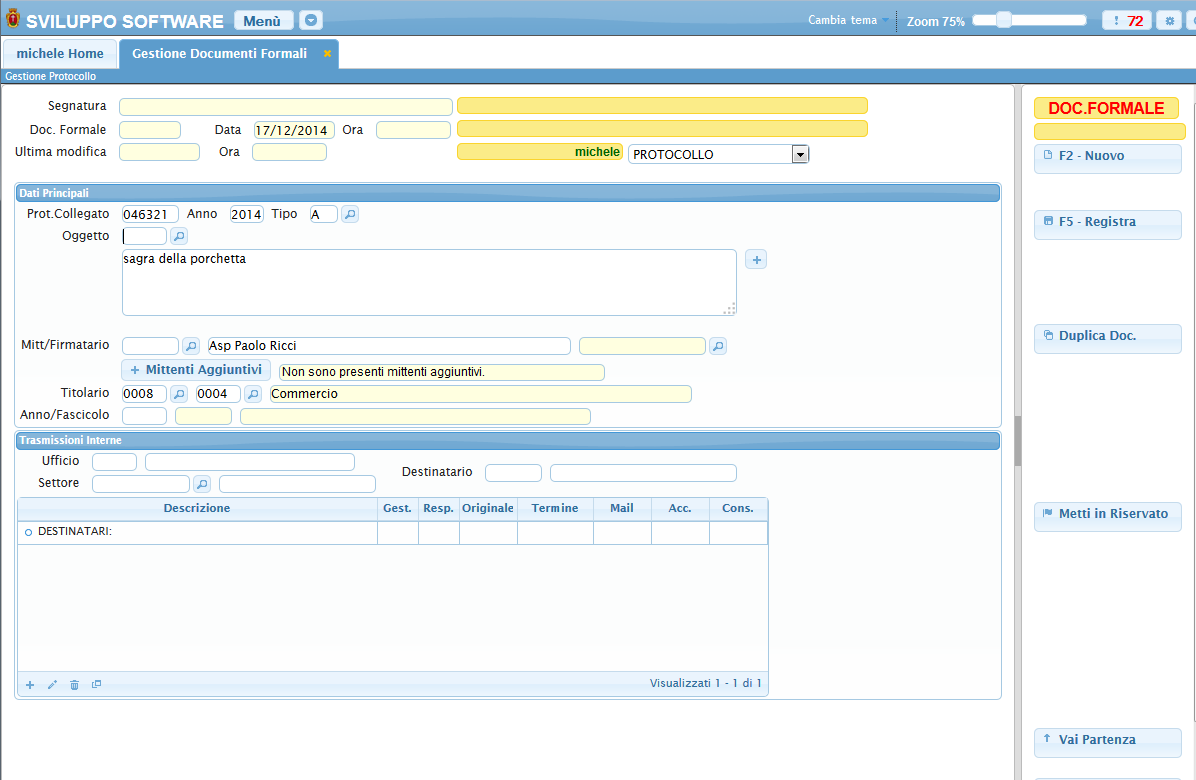Open the gear settings icon in the header

[1168, 21]
